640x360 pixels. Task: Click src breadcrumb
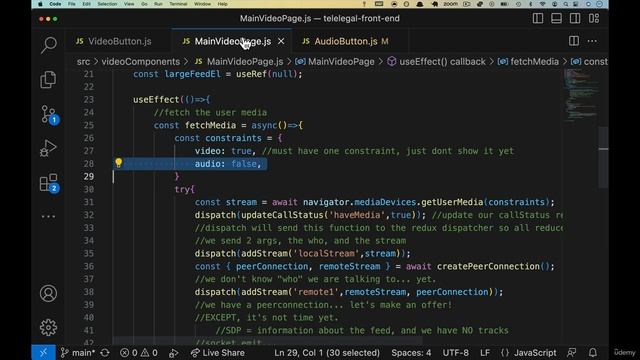point(83,62)
